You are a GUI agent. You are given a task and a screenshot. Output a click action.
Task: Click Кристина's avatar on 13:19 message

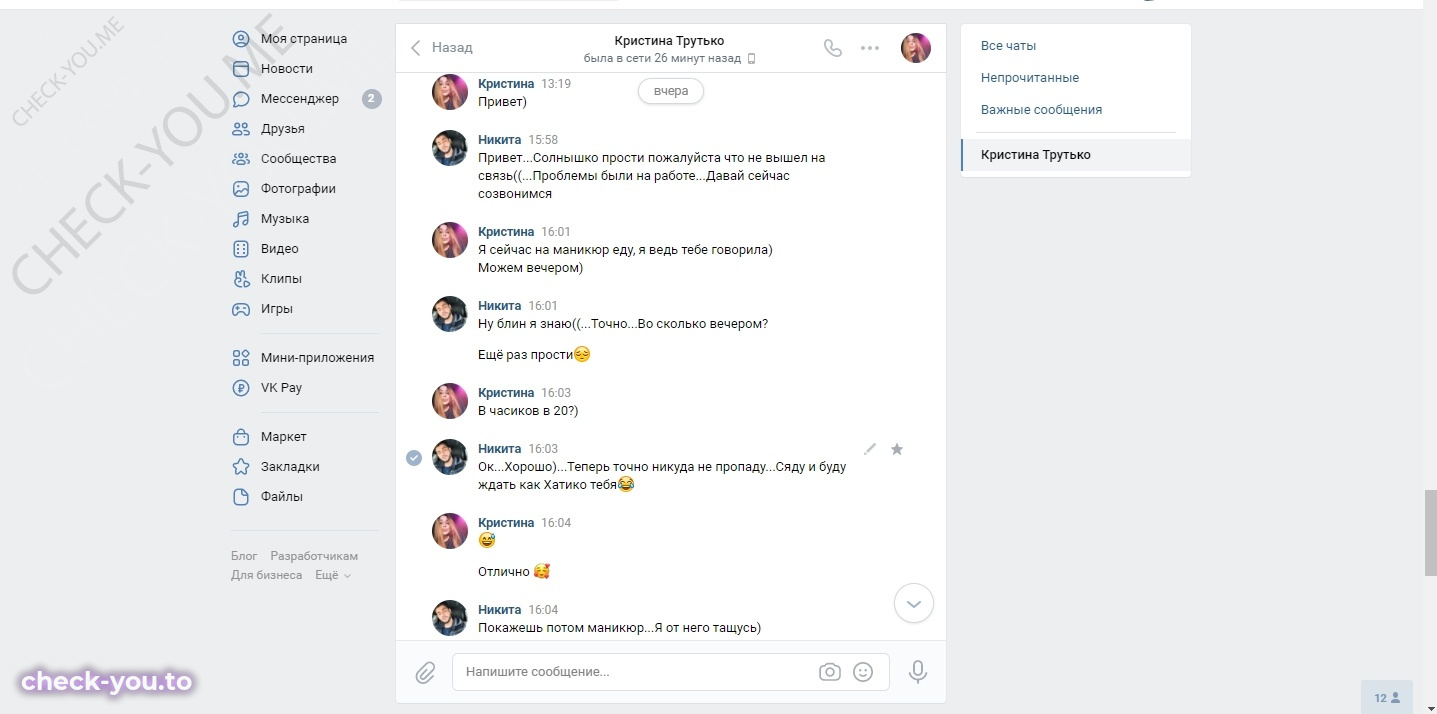tap(450, 92)
